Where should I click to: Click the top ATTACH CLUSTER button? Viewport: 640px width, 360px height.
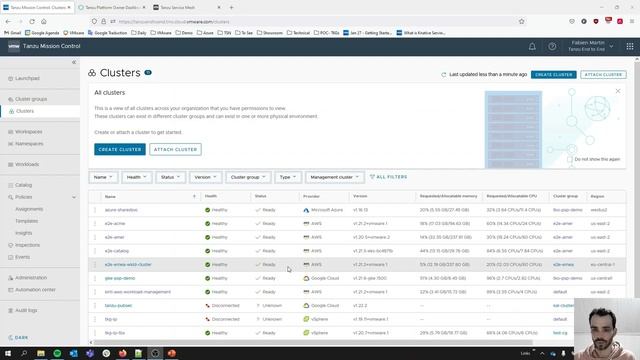(603, 75)
